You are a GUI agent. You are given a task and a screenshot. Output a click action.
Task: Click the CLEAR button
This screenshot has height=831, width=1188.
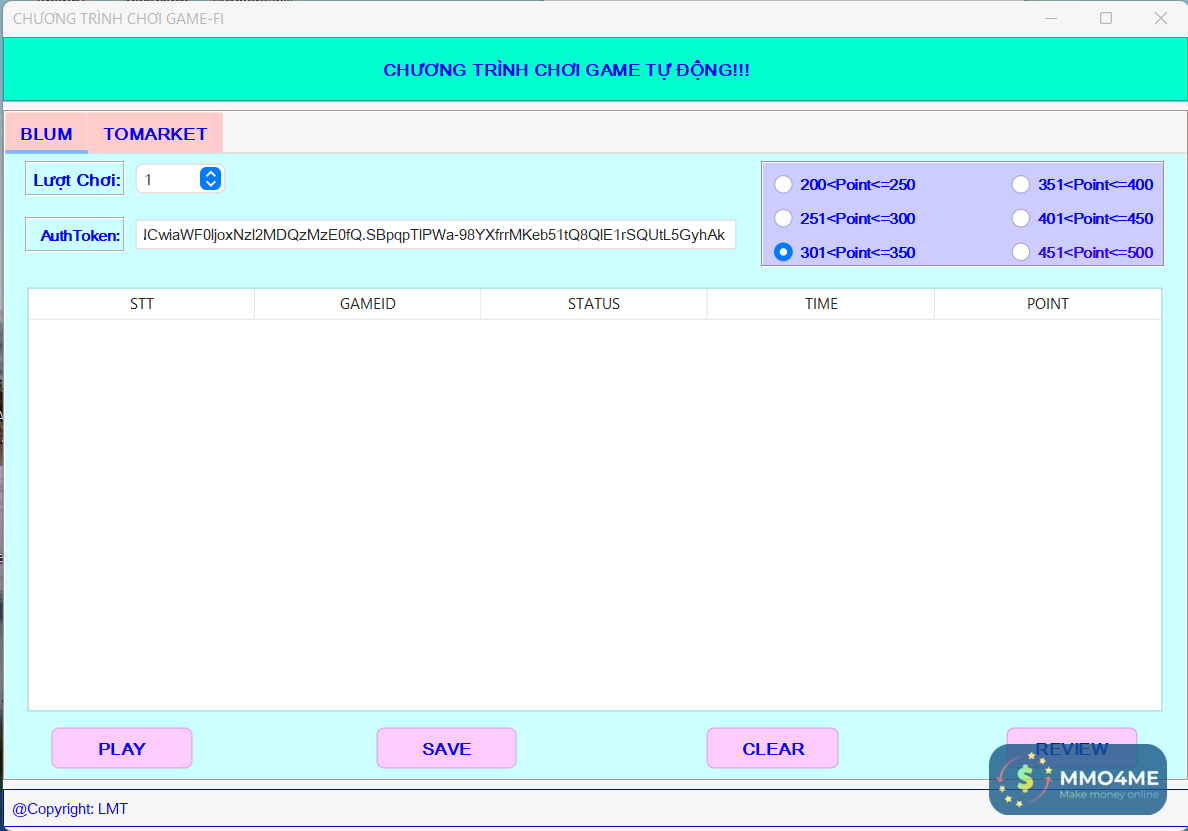pos(773,748)
